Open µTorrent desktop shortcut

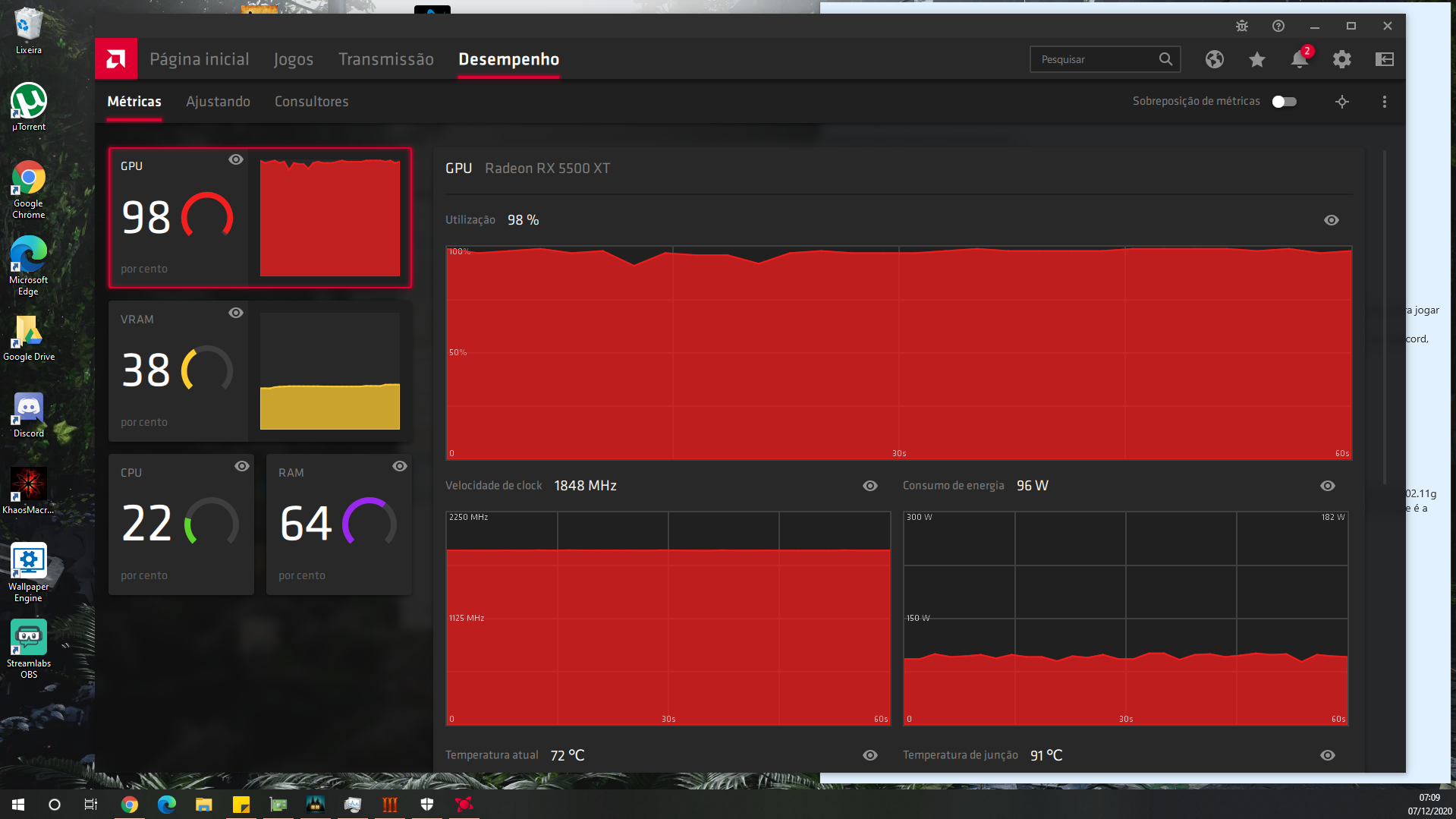click(x=29, y=107)
